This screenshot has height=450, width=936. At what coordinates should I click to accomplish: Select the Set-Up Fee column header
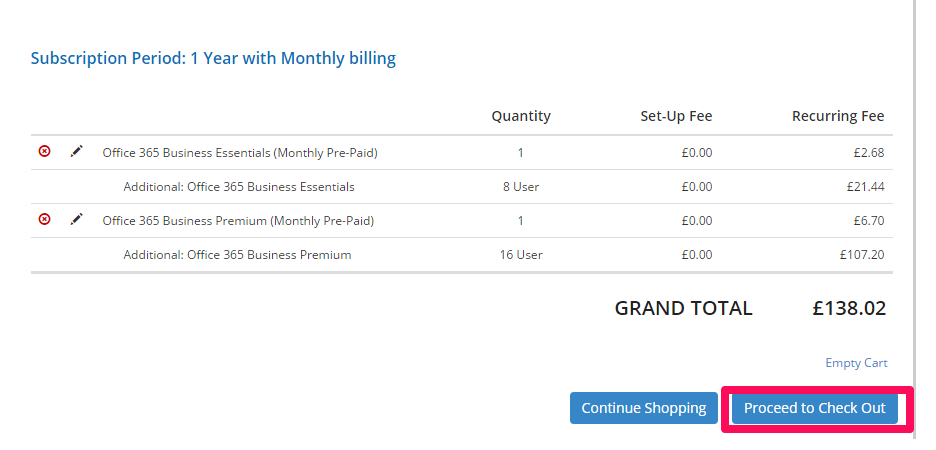676,116
